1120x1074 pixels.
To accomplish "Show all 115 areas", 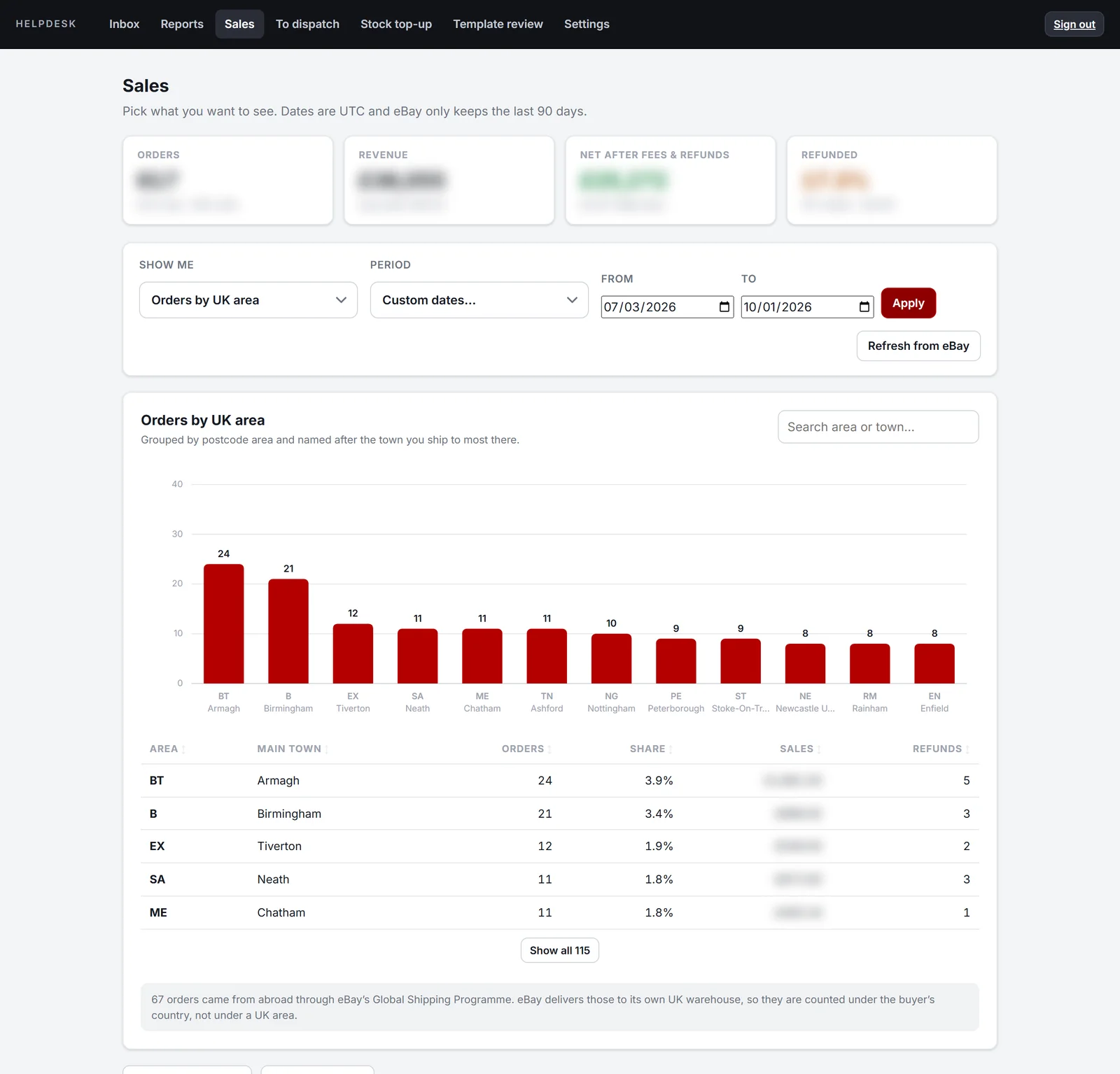I will pyautogui.click(x=560, y=950).
